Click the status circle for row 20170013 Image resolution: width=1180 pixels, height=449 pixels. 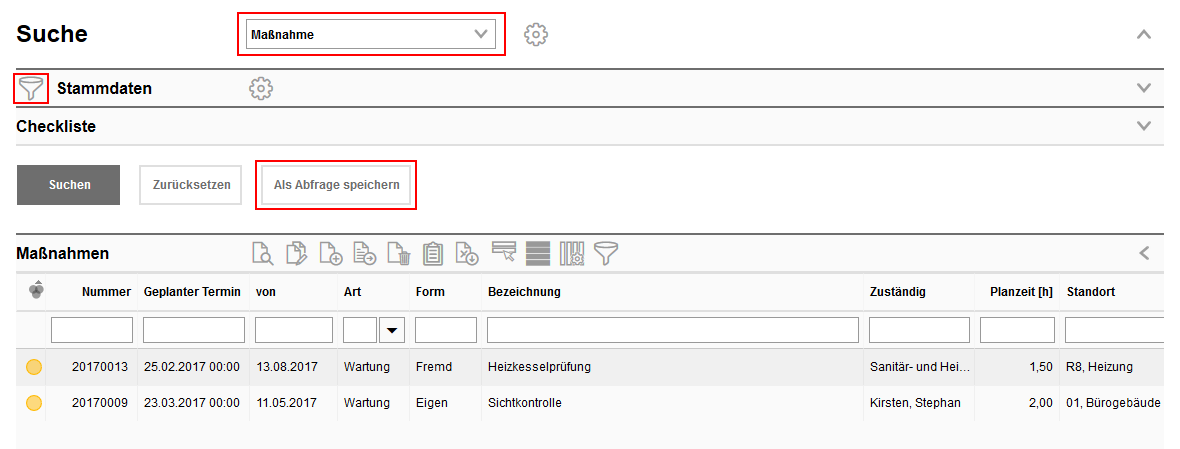[34, 367]
